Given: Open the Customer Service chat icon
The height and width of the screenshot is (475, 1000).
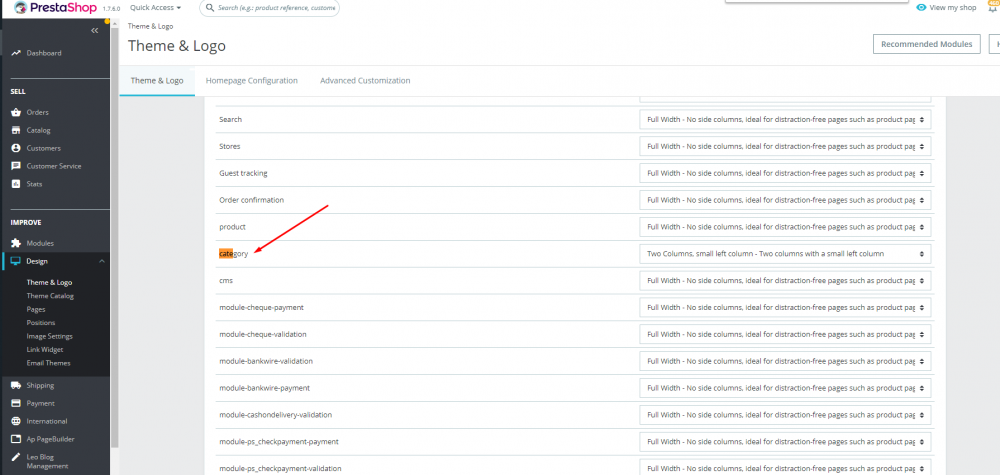Looking at the screenshot, I should (x=16, y=166).
